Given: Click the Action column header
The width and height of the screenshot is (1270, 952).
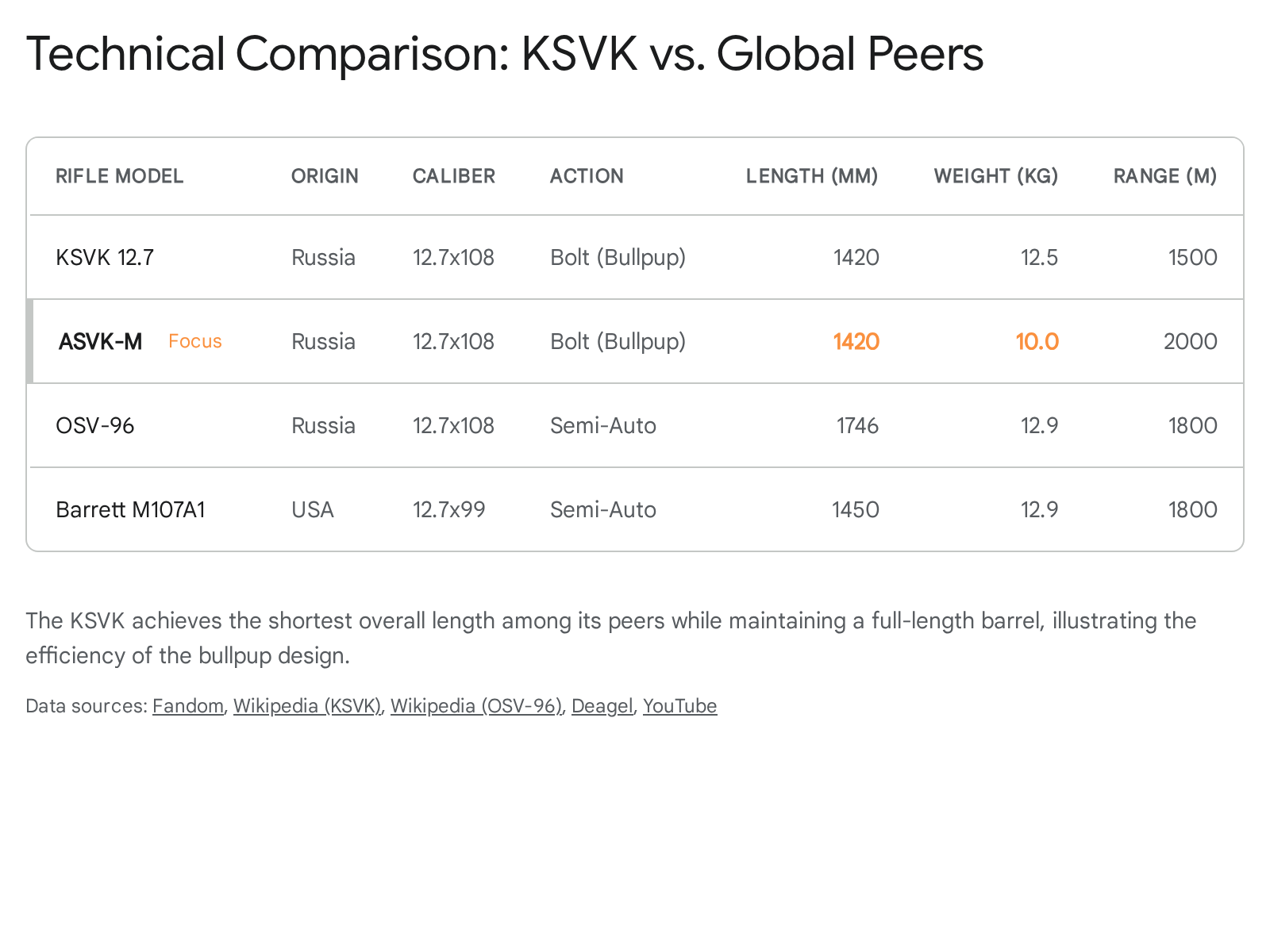Looking at the screenshot, I should pyautogui.click(x=587, y=176).
